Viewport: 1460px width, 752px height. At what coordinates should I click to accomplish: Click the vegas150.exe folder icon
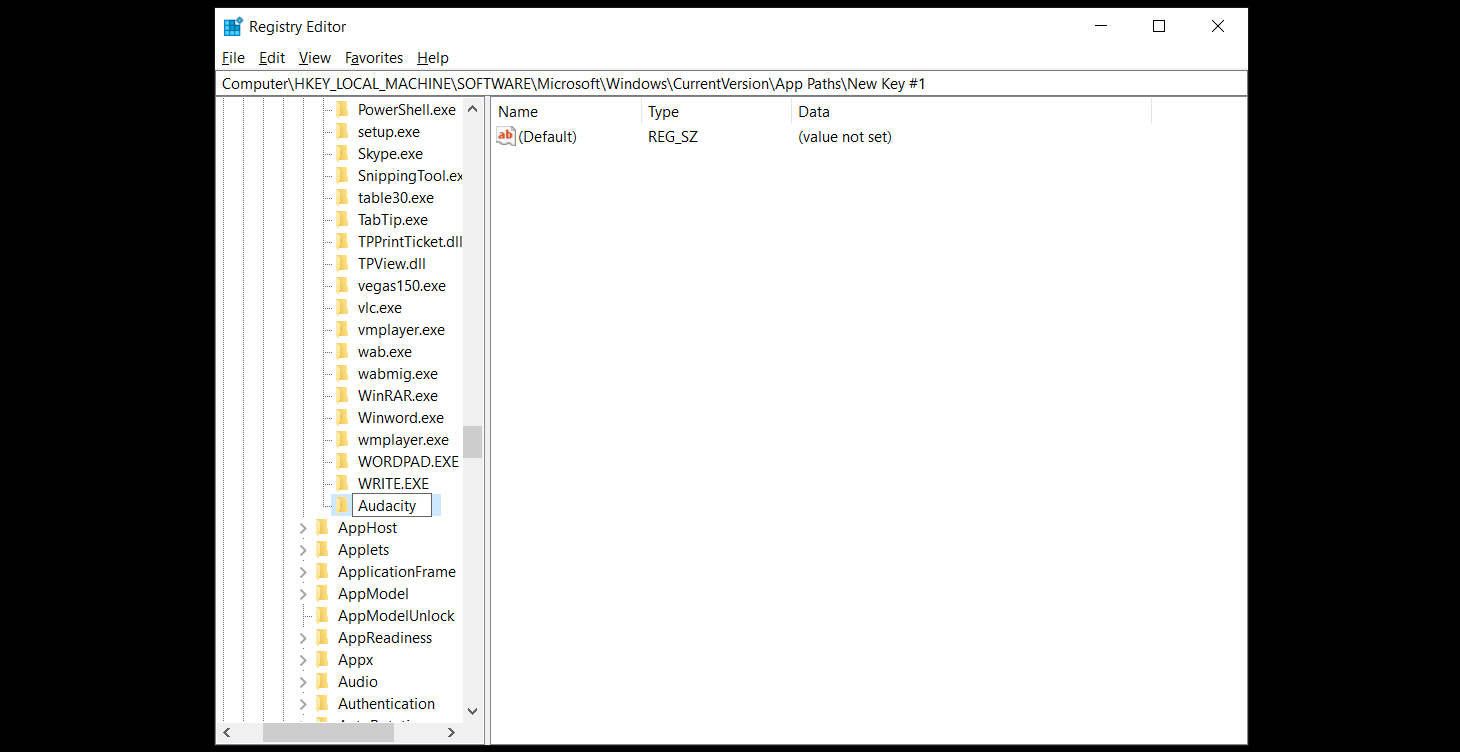(342, 286)
